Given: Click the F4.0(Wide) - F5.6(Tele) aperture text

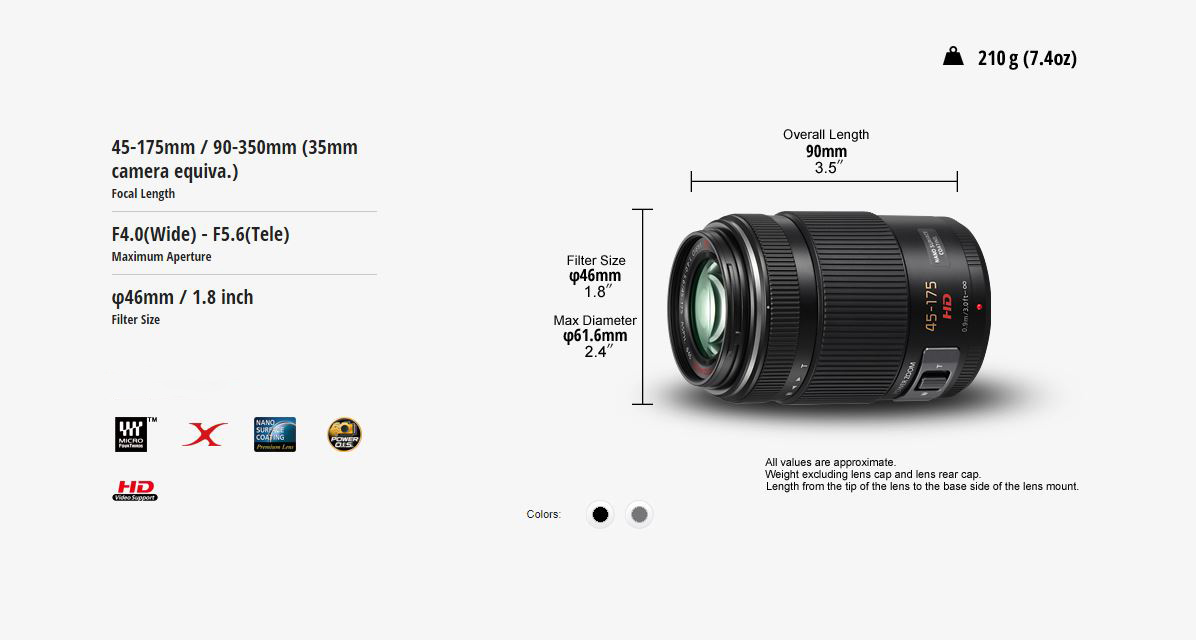Looking at the screenshot, I should pyautogui.click(x=201, y=233).
